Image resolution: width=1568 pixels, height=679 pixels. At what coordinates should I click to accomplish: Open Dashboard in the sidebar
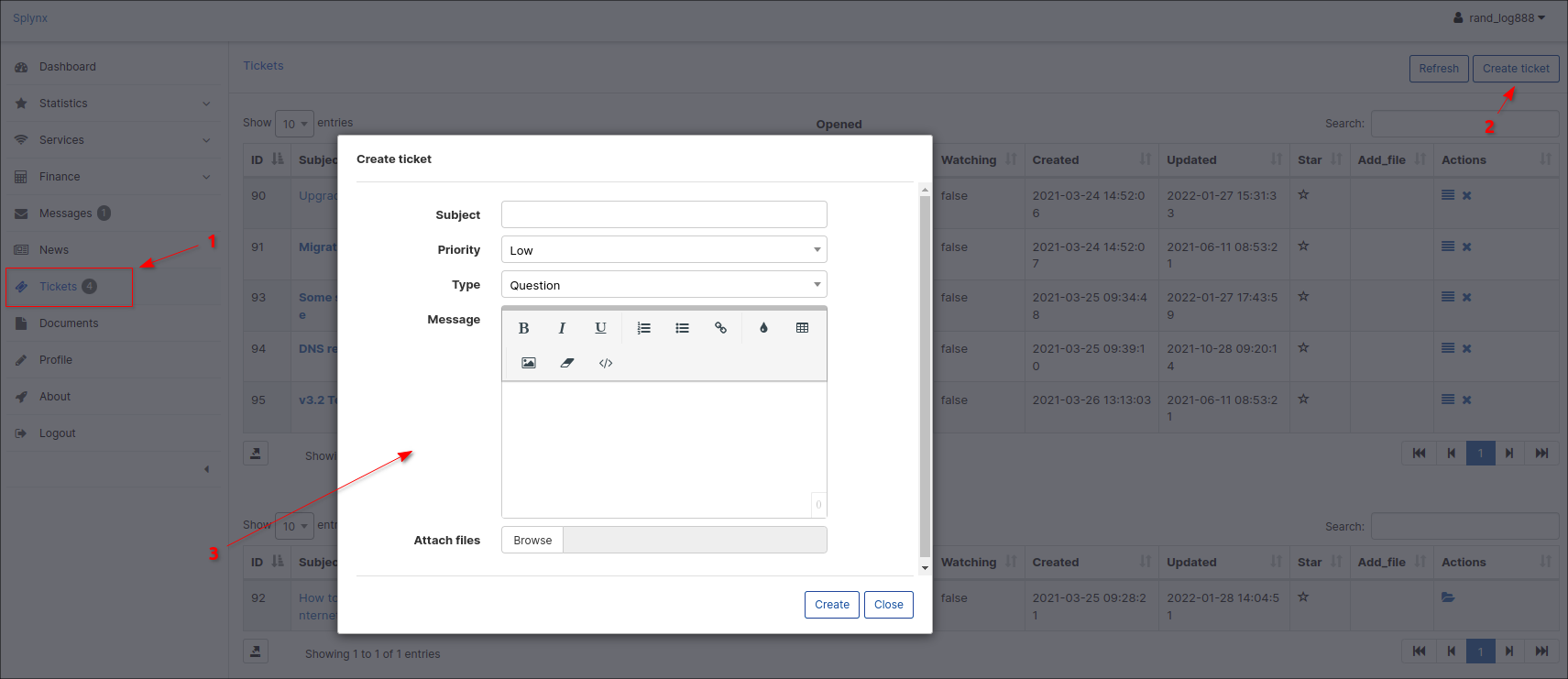click(x=67, y=67)
